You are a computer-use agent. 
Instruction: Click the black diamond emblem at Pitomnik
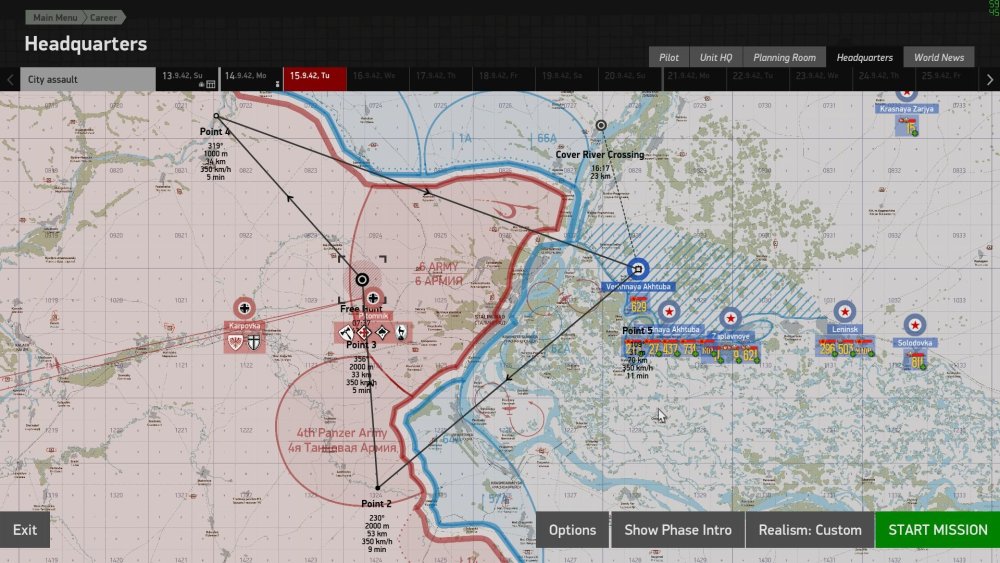point(382,332)
